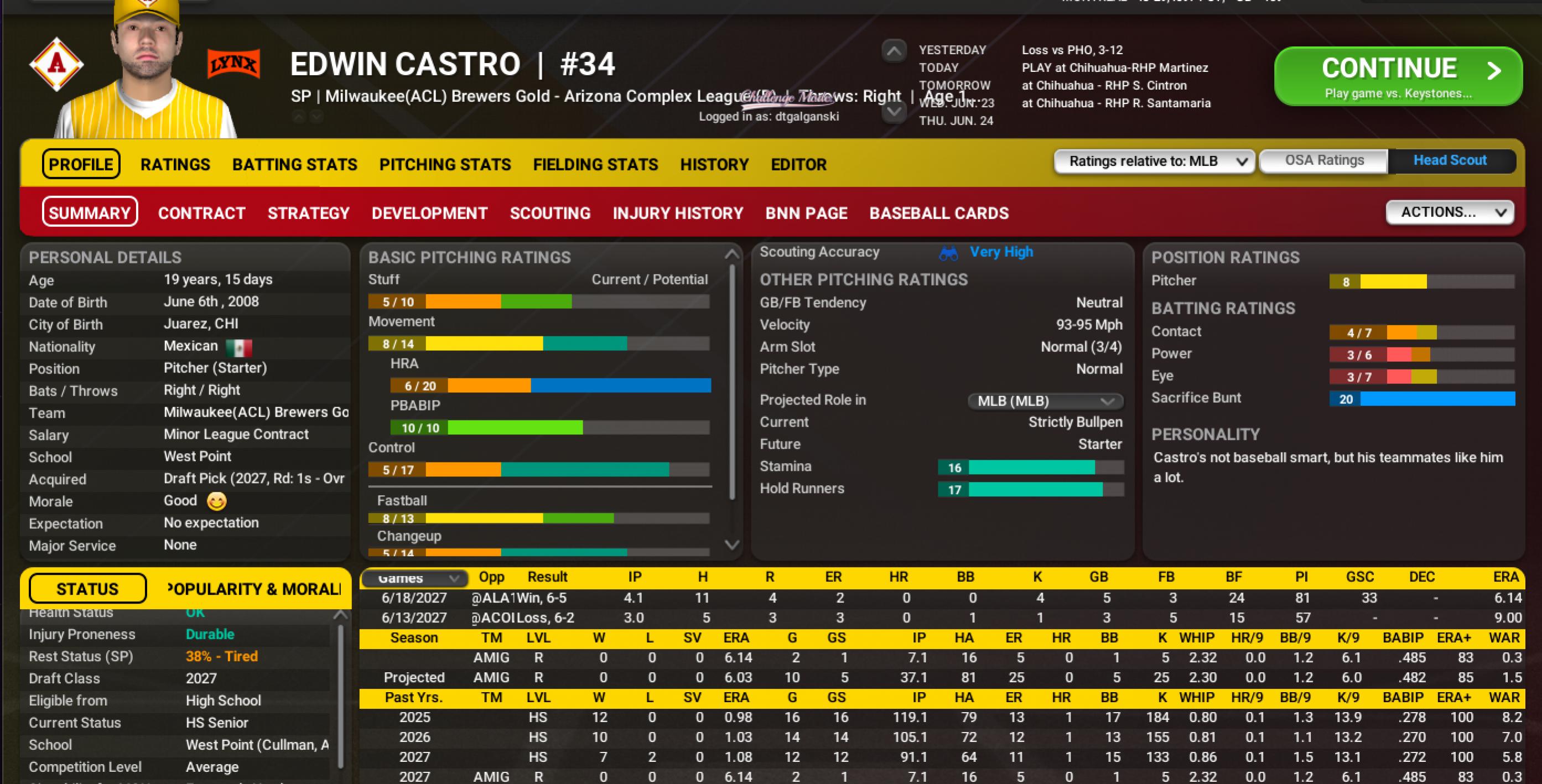1542x784 pixels.
Task: Open the Actions dropdown menu
Action: pos(1449,212)
